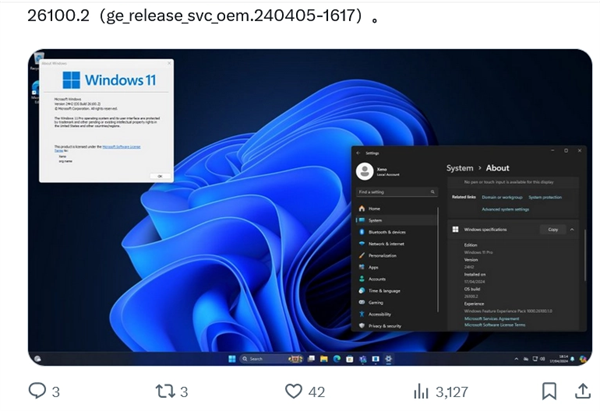Click the Find a setting search field
This screenshot has width=600, height=411.
397,192
